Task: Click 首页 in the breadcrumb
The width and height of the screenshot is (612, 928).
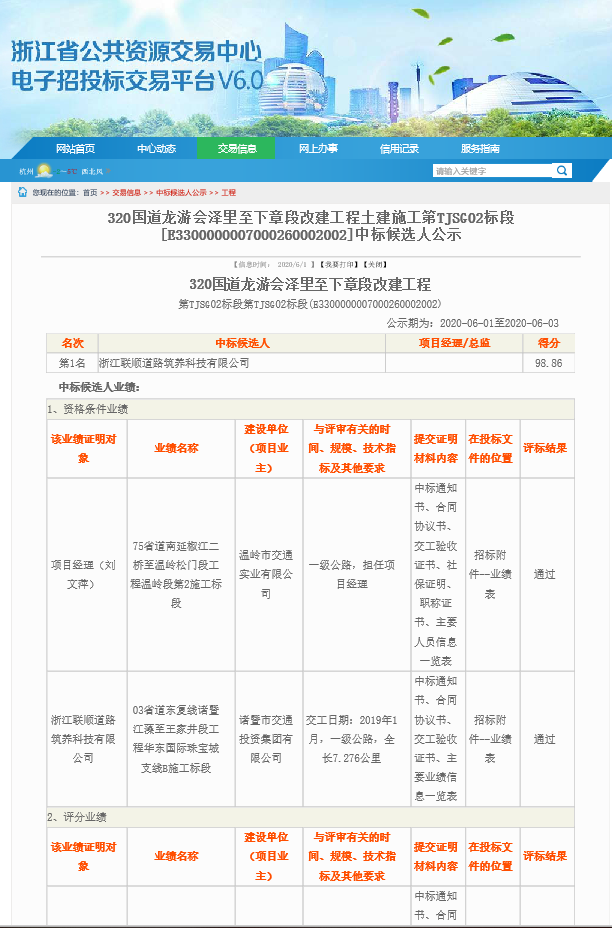Action: [90, 192]
